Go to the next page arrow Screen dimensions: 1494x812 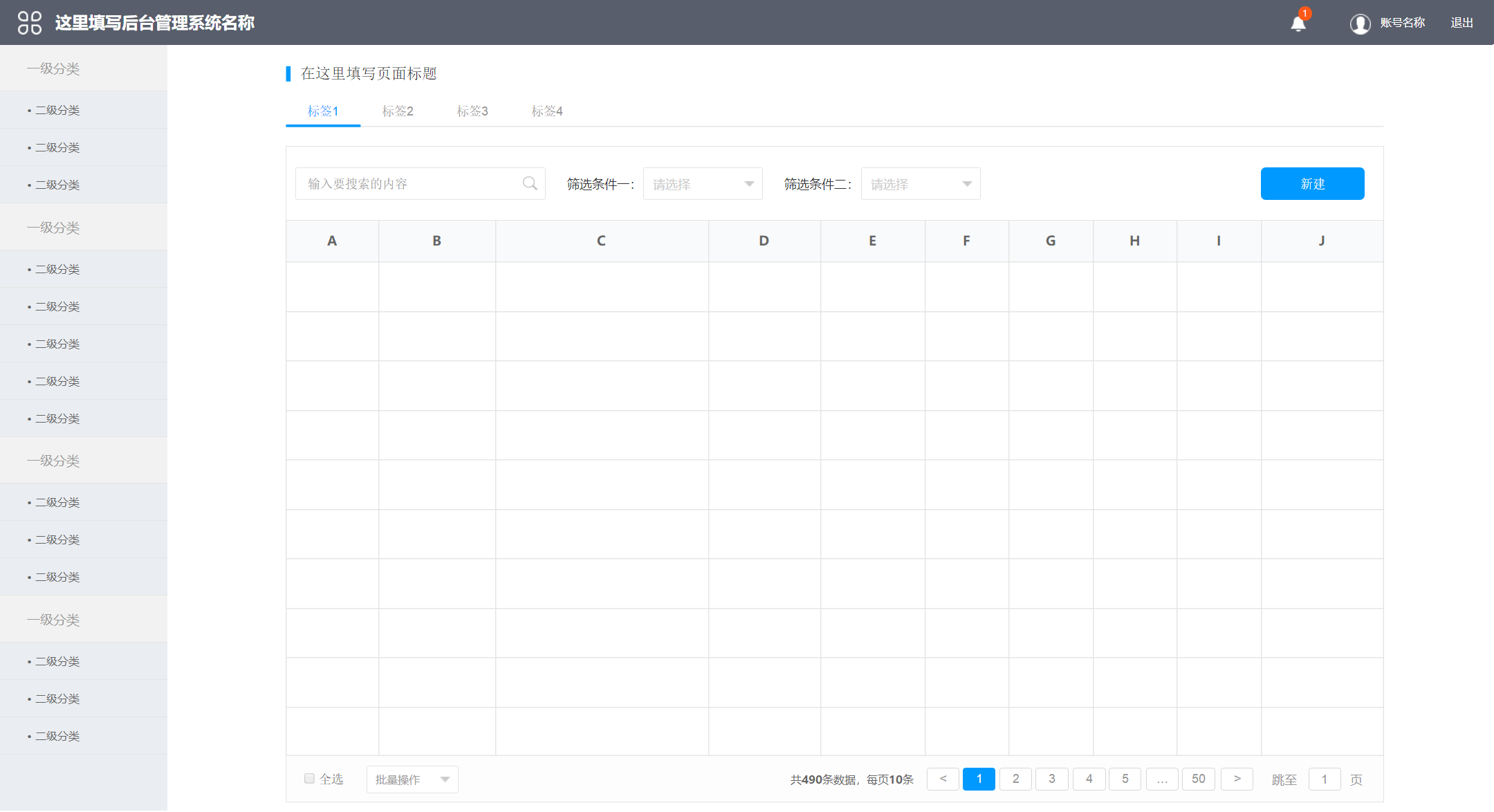coord(1237,779)
